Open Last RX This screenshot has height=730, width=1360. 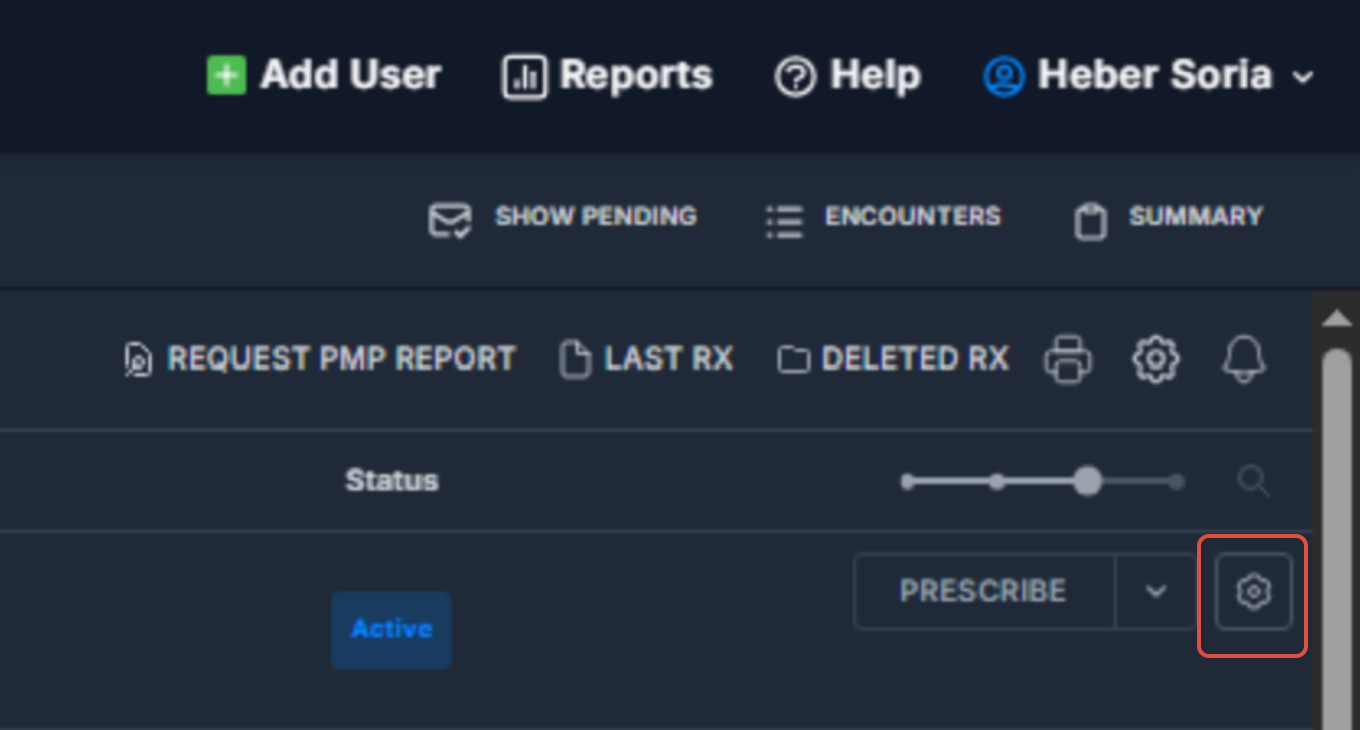click(x=646, y=359)
